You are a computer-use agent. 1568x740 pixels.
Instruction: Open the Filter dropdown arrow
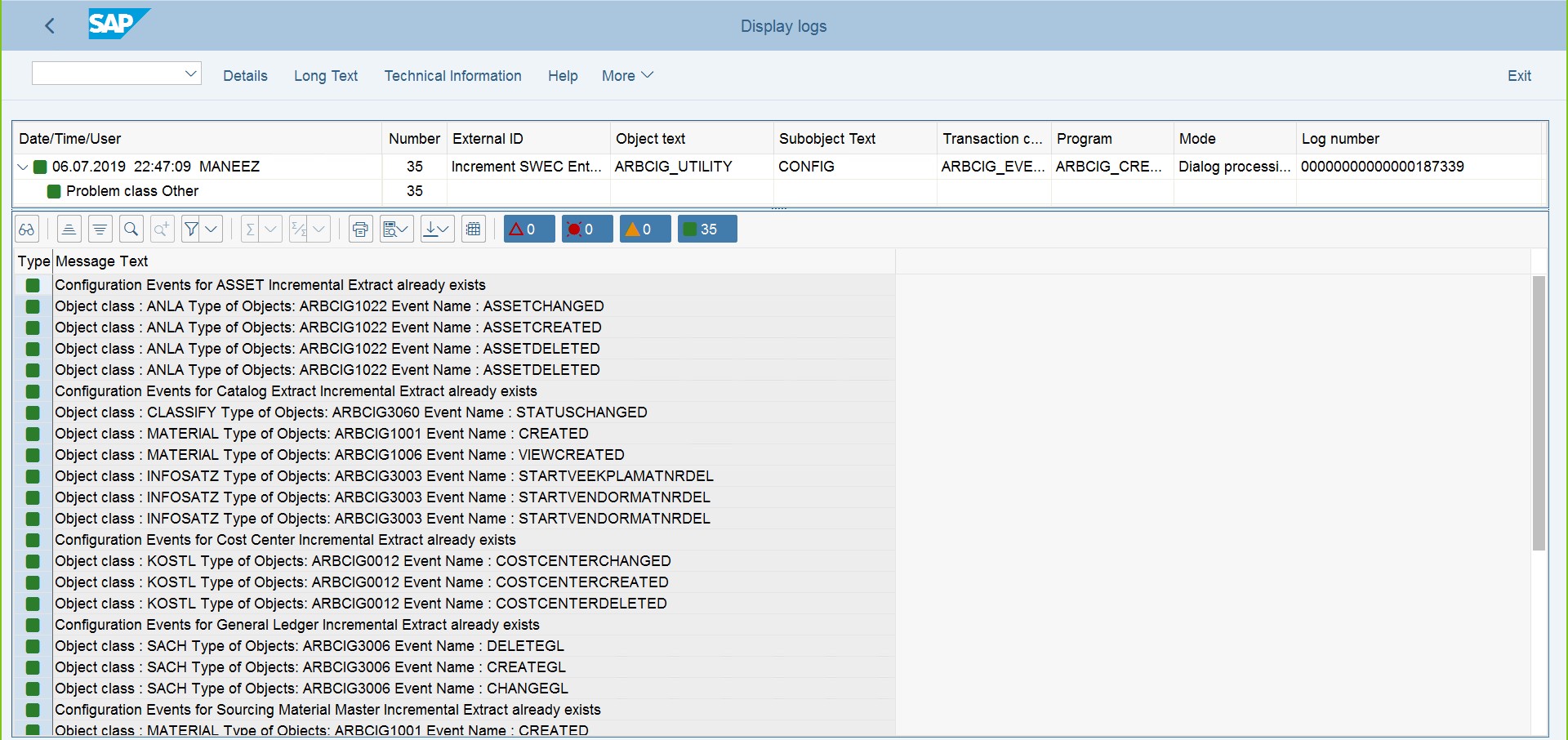point(212,229)
